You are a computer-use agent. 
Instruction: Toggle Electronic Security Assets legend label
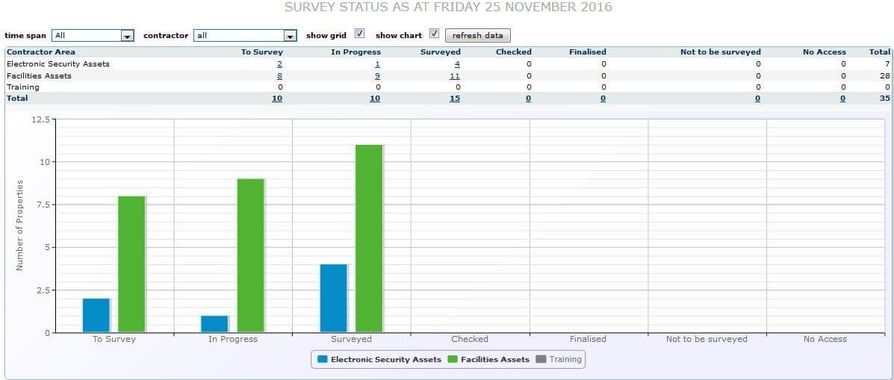click(x=386, y=359)
